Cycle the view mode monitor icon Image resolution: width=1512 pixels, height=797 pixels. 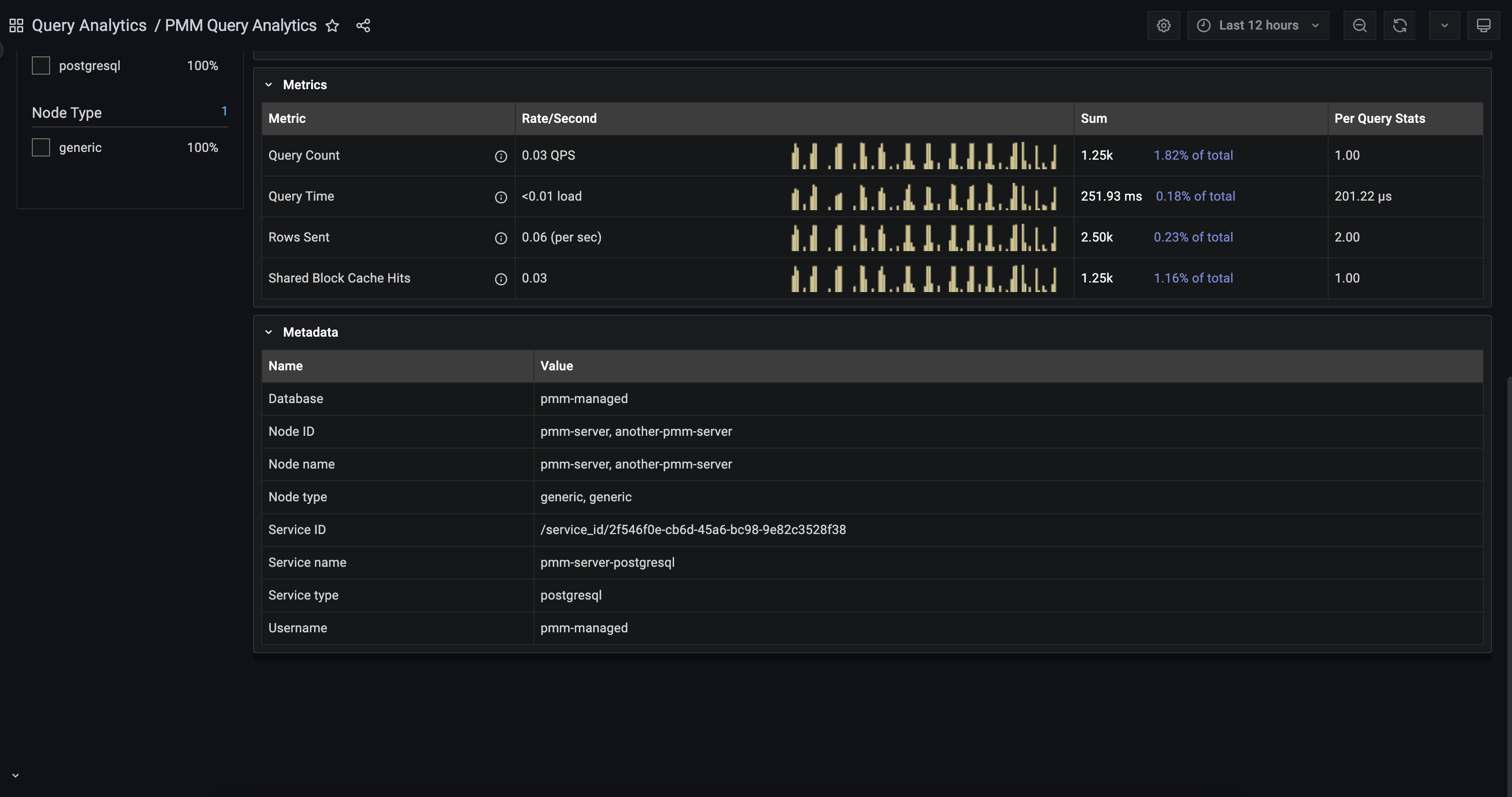[x=1483, y=26]
